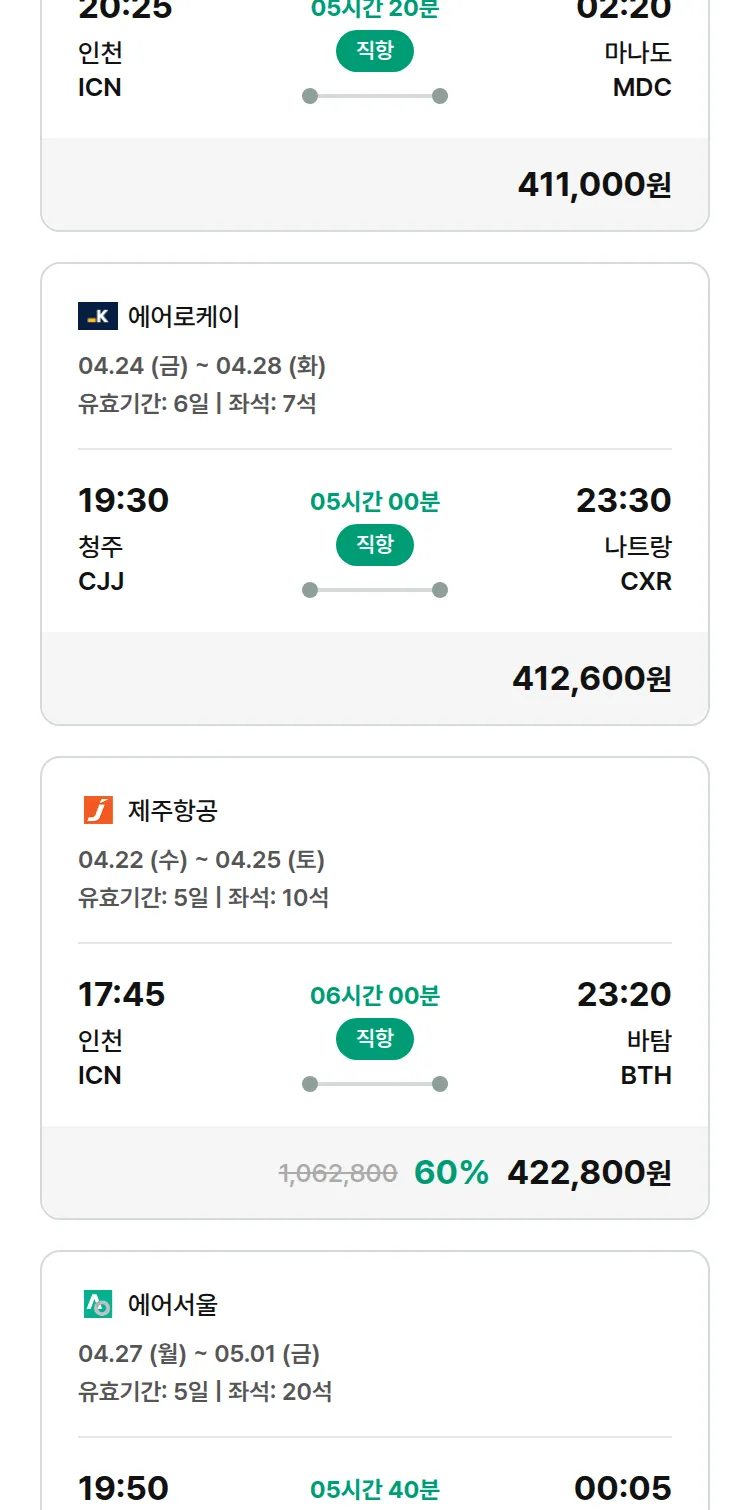The image size is (750, 1510).
Task: Click the Air Seoul green logo icon
Action: 98,1304
